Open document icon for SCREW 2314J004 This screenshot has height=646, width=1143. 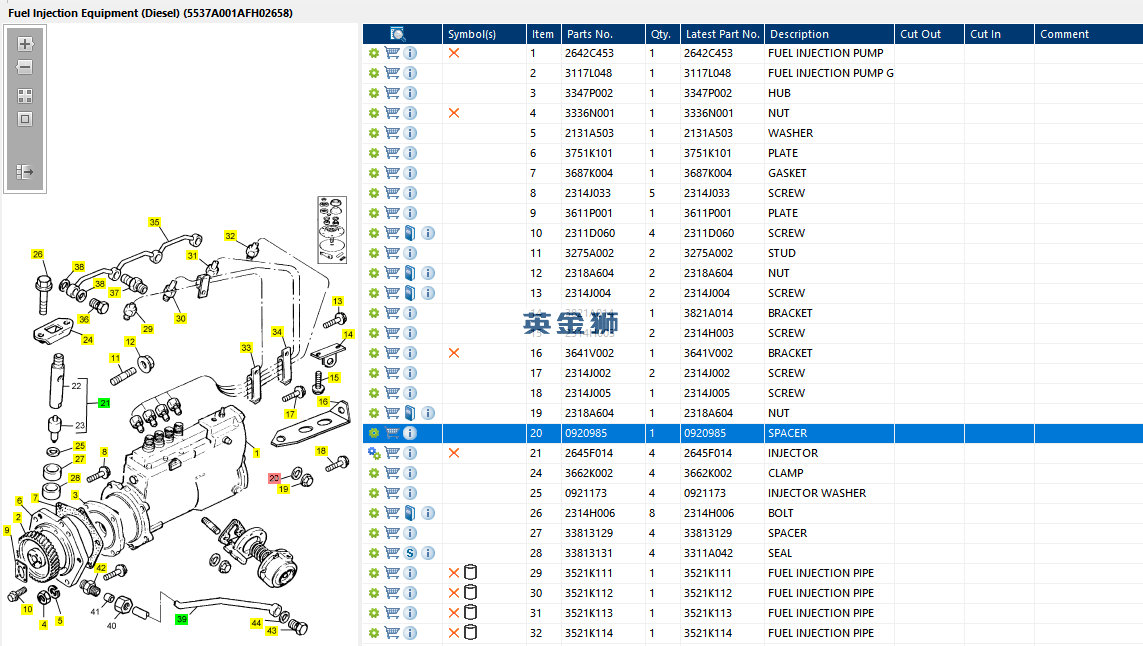[410, 293]
